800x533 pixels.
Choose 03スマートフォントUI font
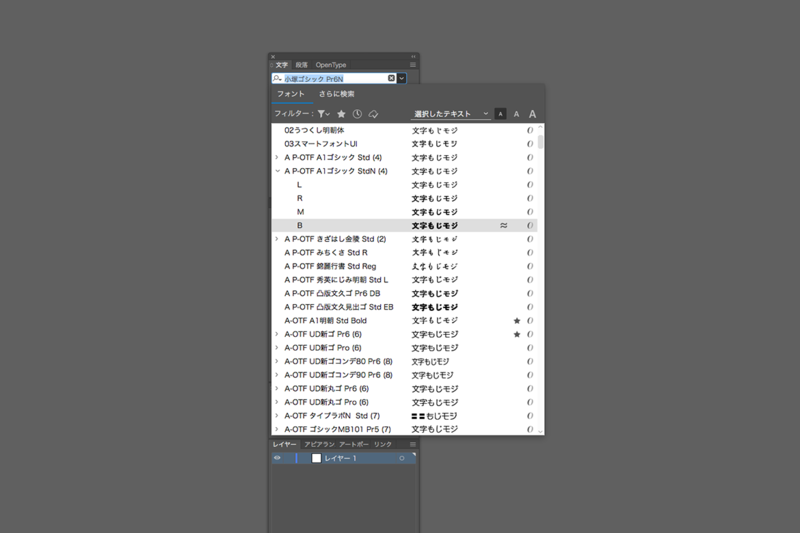321,144
